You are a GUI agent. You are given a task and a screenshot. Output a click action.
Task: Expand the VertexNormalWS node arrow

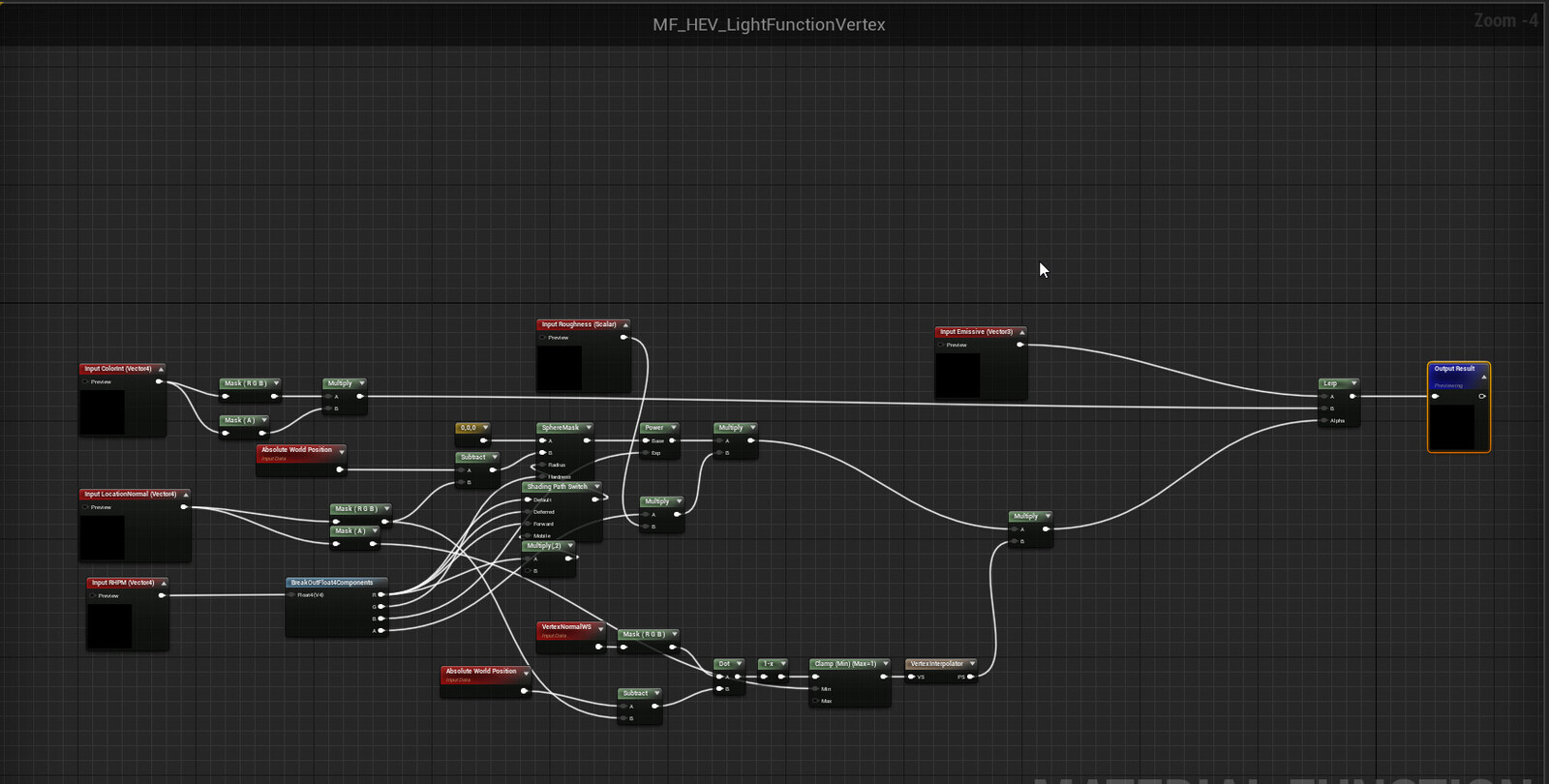coord(600,628)
